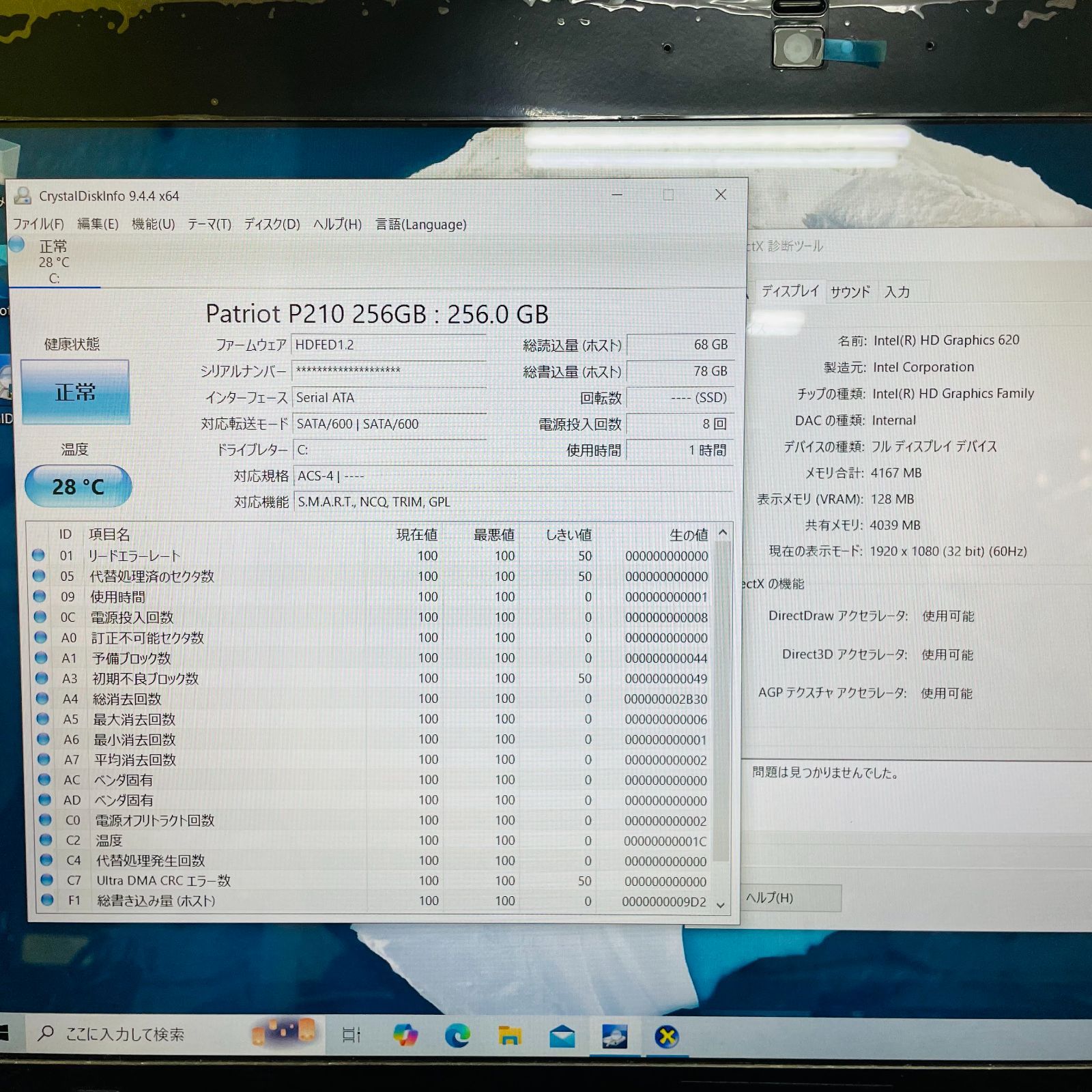Click the status dot for F1 総書き込み量
This screenshot has height=1092, width=1092.
click(x=47, y=900)
